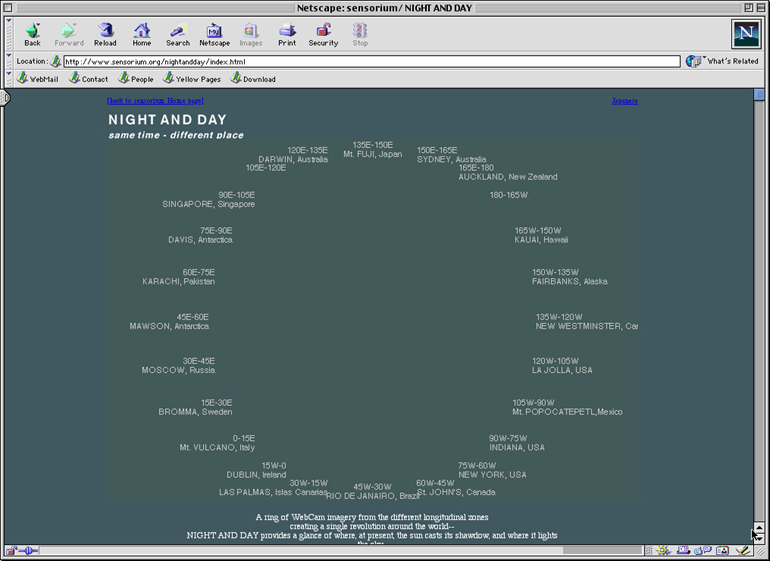
Task: Open the Security info button
Action: [323, 34]
